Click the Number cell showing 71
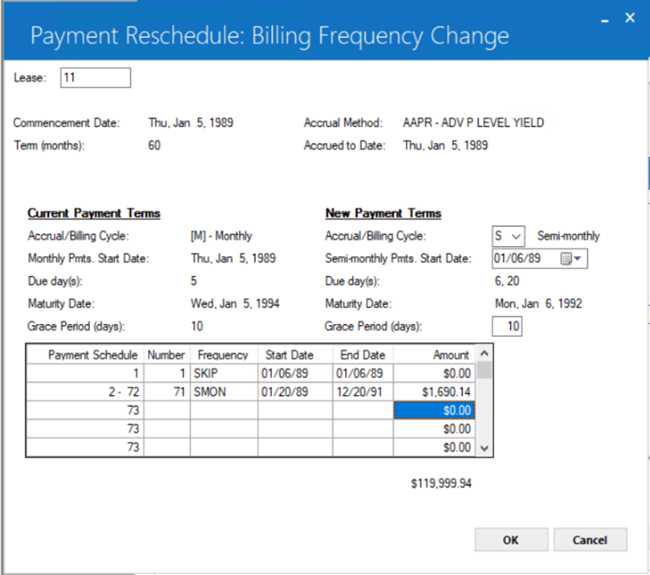The height and width of the screenshot is (575, 650). (167, 392)
